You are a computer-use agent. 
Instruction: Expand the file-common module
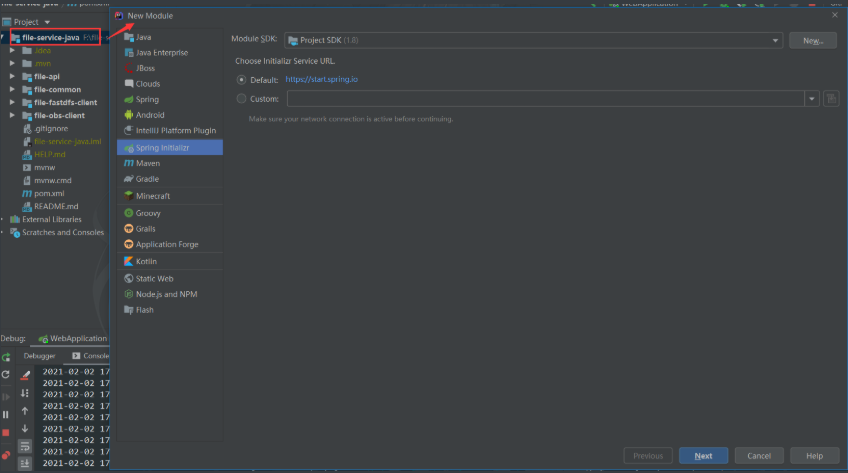tap(12, 90)
